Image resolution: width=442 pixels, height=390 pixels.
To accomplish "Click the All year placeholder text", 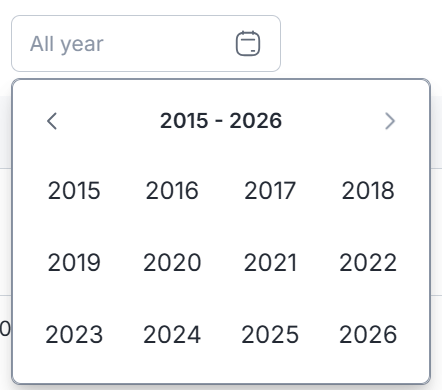I will (x=67, y=44).
